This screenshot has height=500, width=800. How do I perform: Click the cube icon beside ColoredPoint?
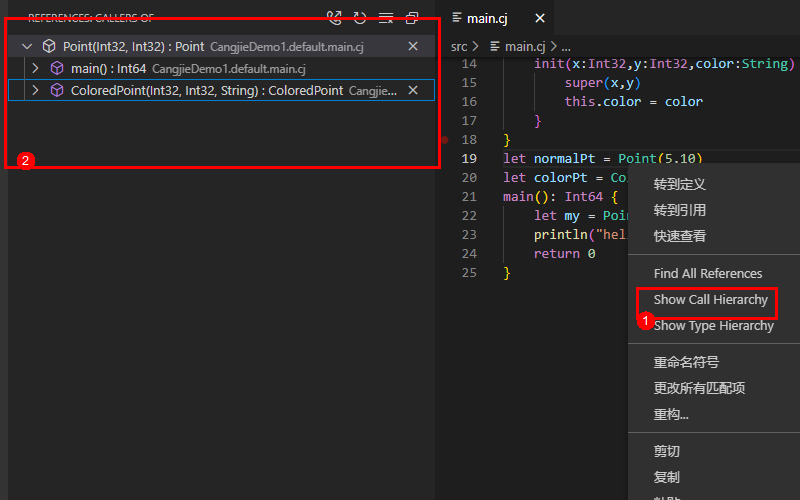click(57, 90)
